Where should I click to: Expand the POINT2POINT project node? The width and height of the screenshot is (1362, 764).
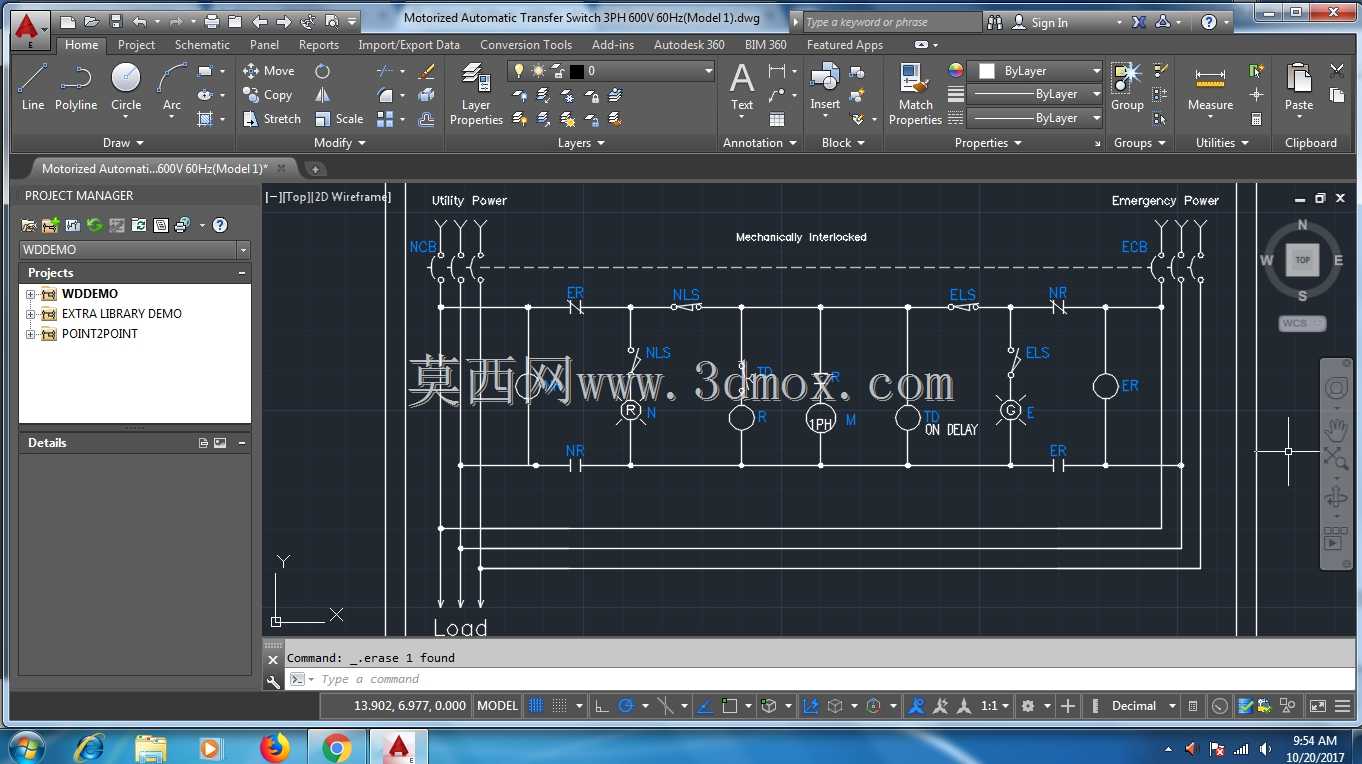30,334
